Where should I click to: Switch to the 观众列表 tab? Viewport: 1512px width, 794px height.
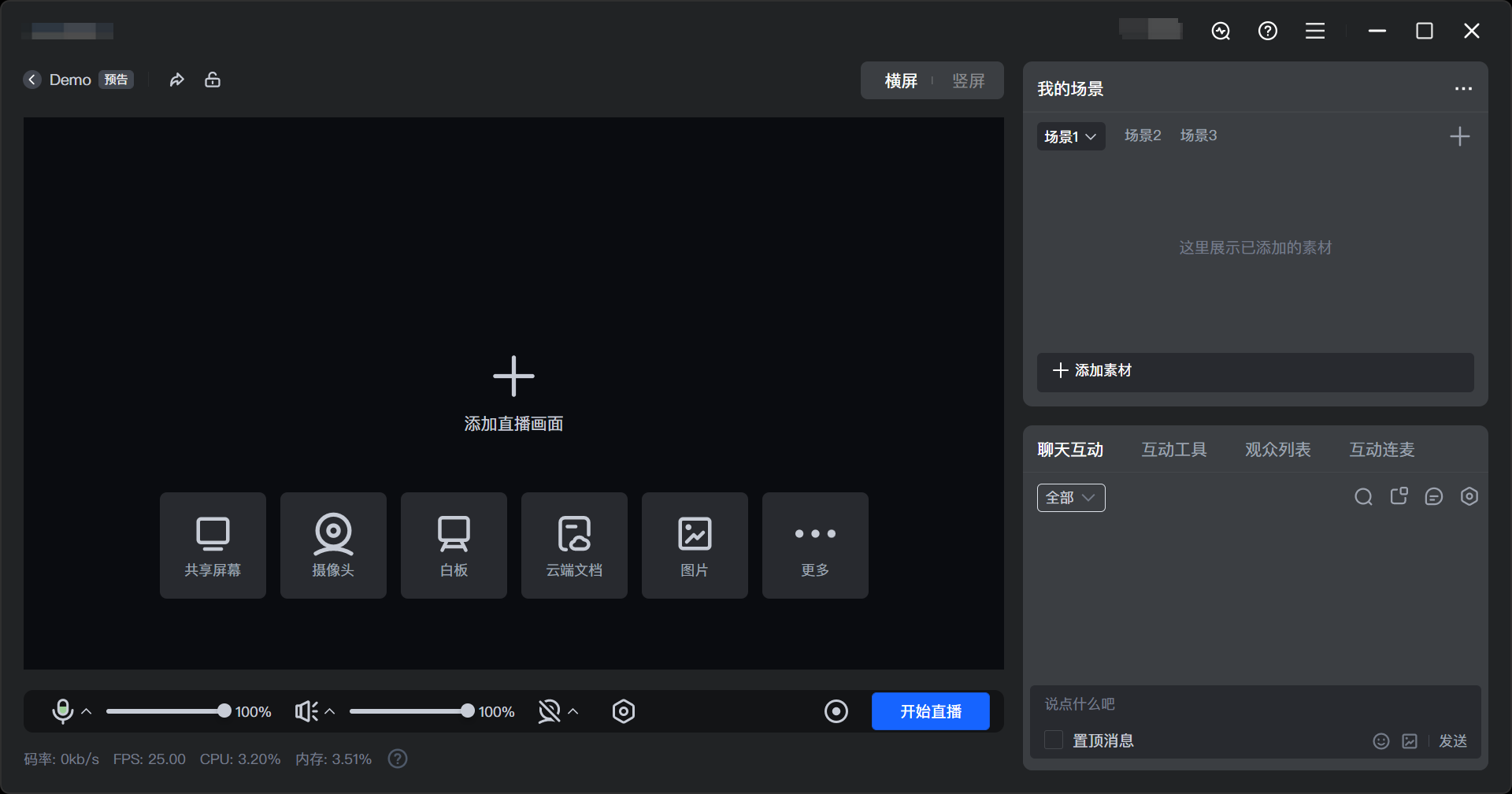1277,450
